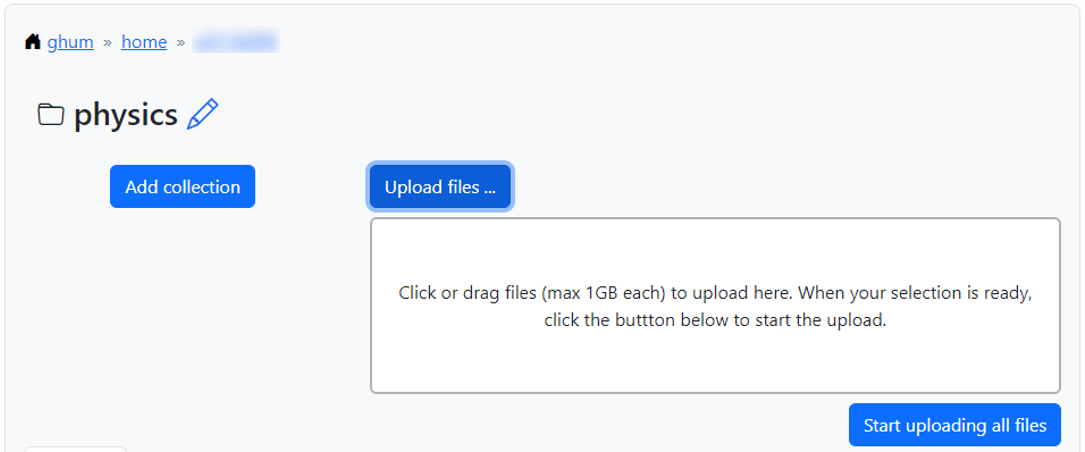1085x452 pixels.
Task: Click Start uploading all files
Action: [x=955, y=424]
